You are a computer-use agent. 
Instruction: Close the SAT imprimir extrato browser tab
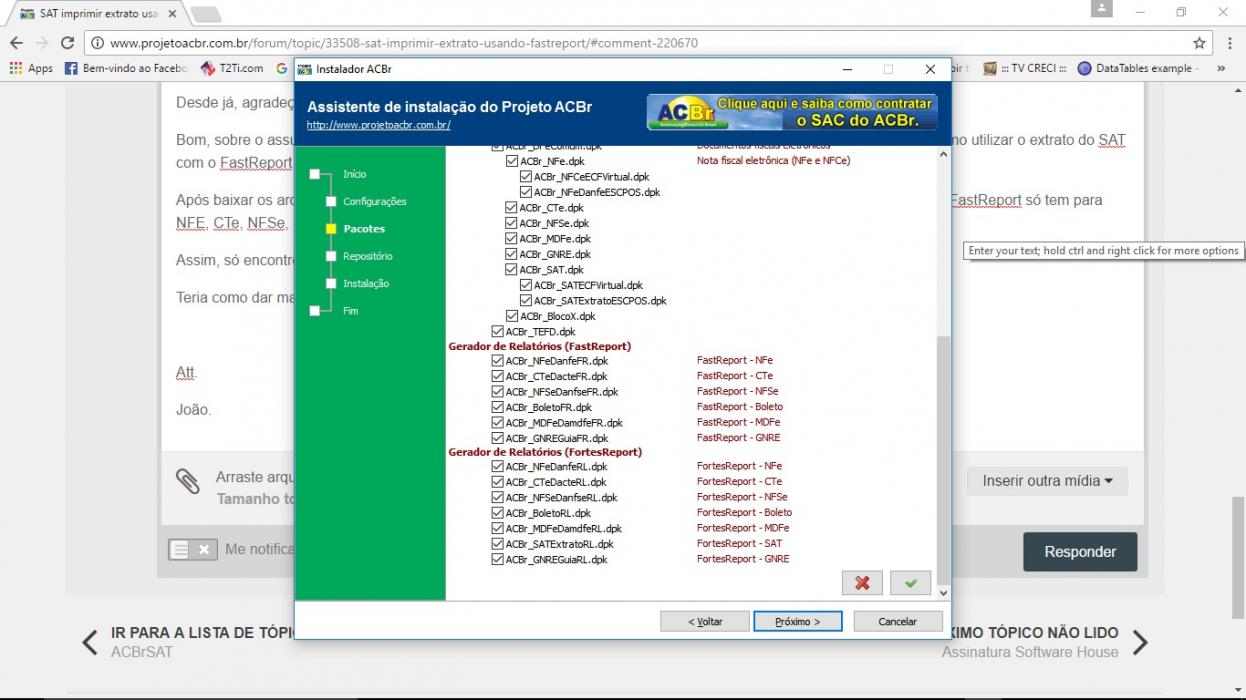pyautogui.click(x=172, y=14)
